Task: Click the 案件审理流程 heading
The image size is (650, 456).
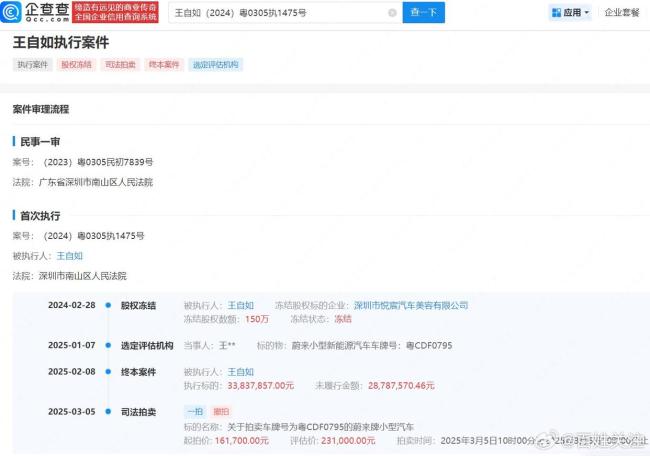Action: point(41,109)
